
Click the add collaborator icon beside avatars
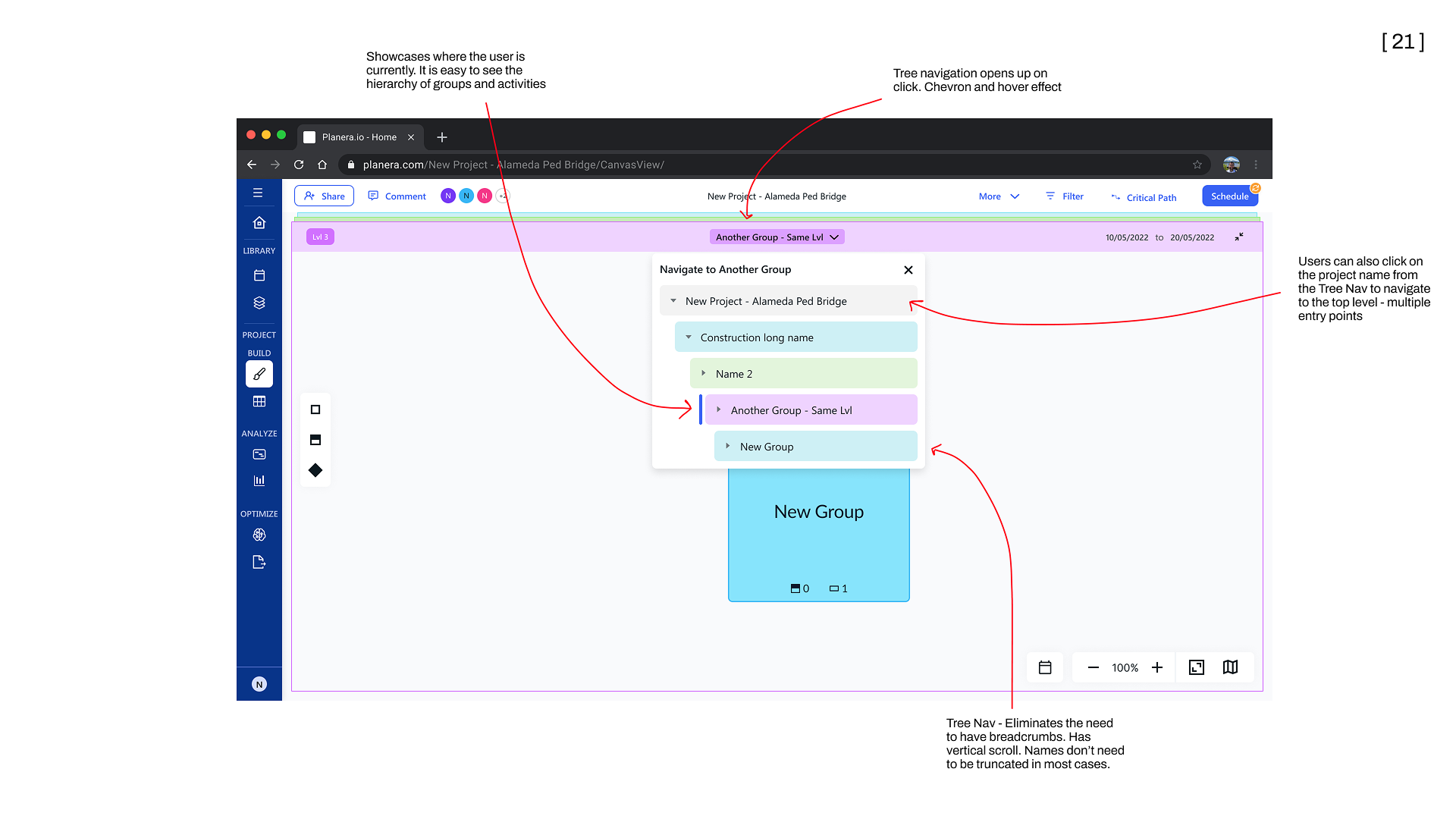[x=503, y=196]
